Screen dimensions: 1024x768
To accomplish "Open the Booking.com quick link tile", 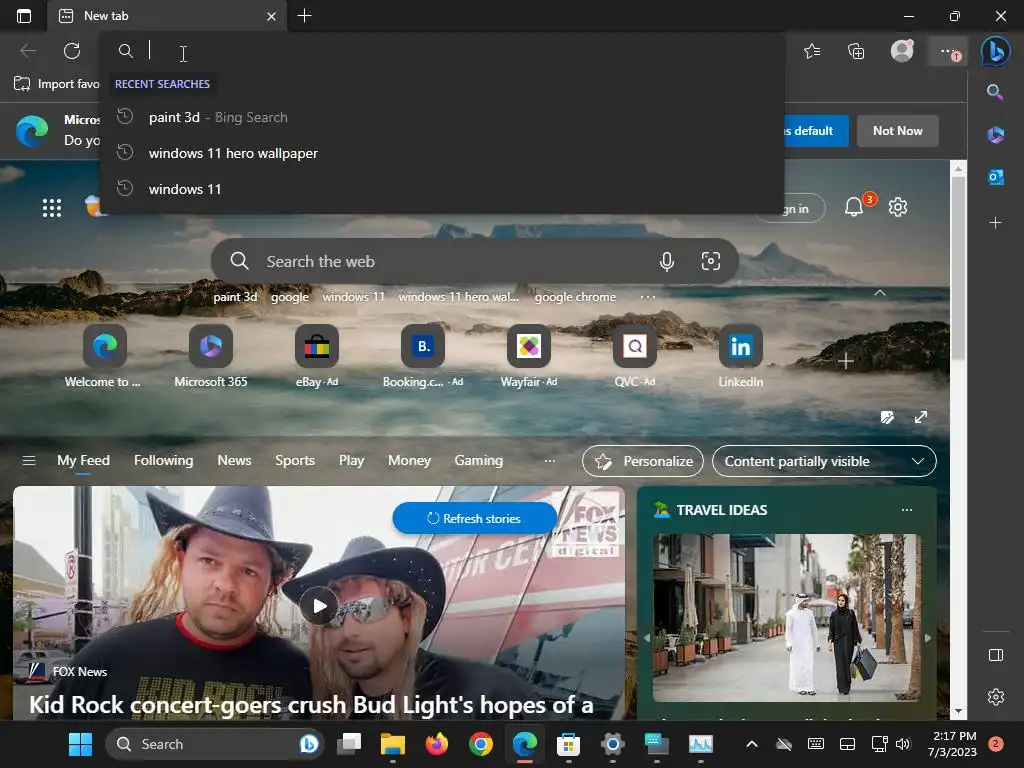I will (423, 346).
